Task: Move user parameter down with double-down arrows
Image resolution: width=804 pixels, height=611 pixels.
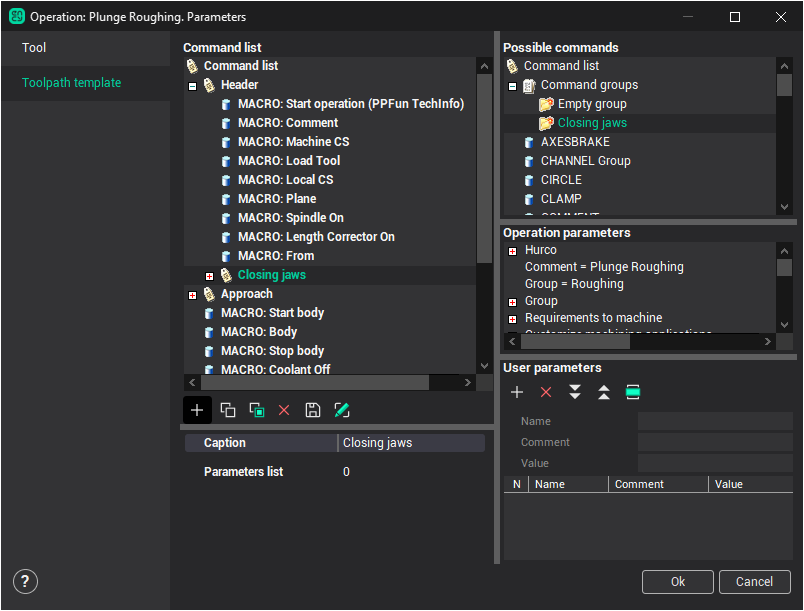Action: tap(575, 392)
